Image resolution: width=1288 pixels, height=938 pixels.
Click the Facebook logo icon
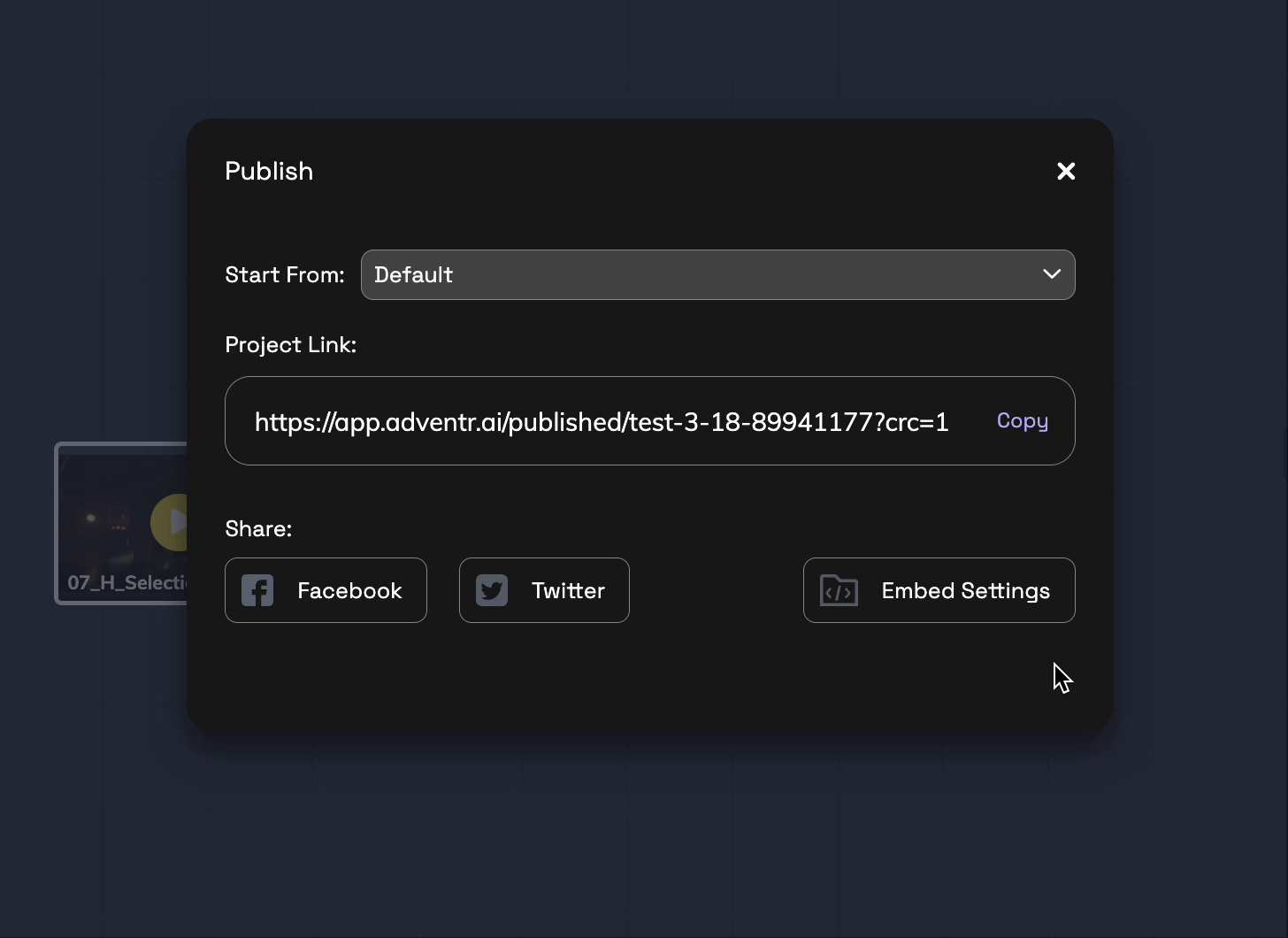coord(257,590)
